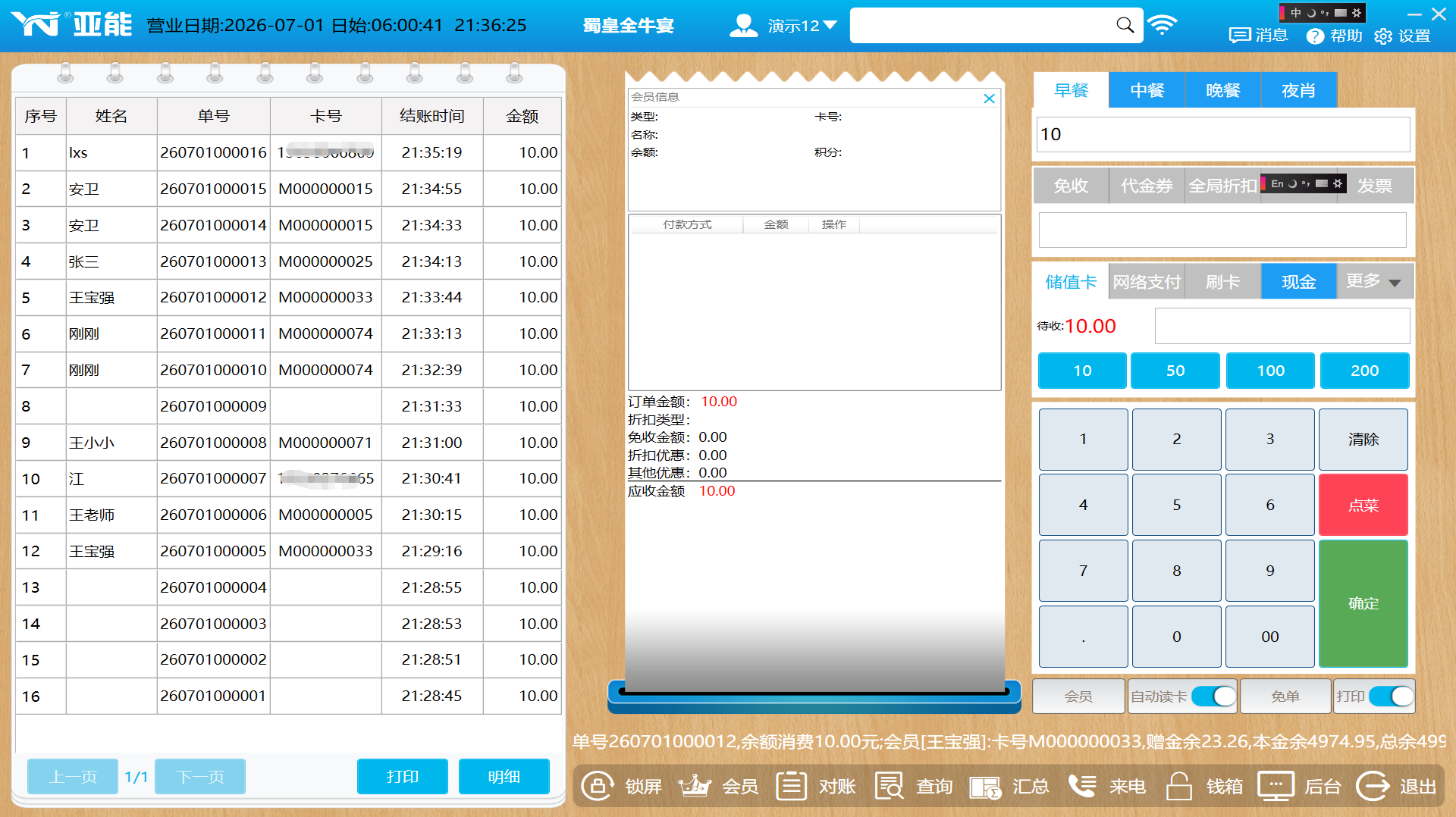This screenshot has height=817, width=1456.
Task: Expand the 演示12 user dropdown
Action: [x=830, y=25]
